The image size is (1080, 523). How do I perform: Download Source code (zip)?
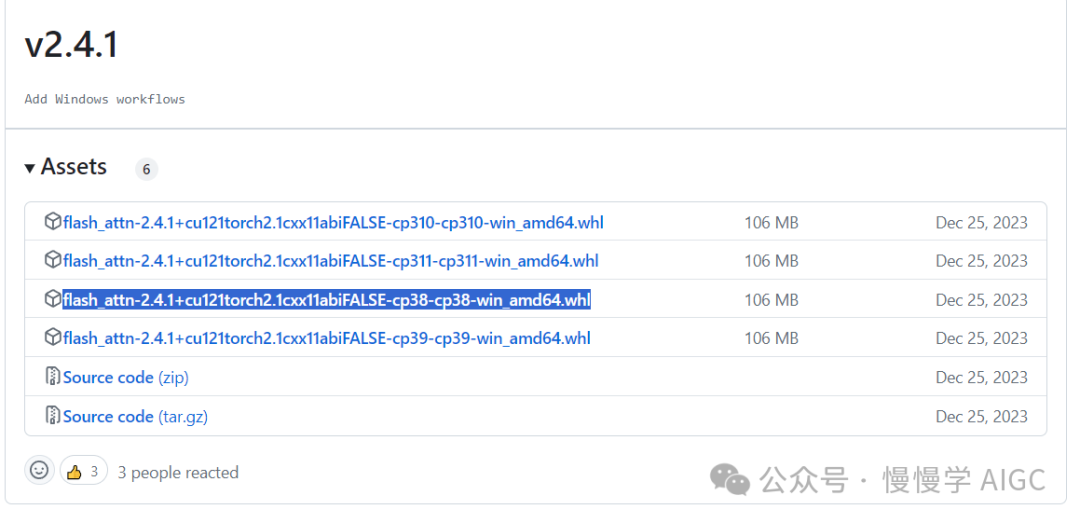[125, 378]
